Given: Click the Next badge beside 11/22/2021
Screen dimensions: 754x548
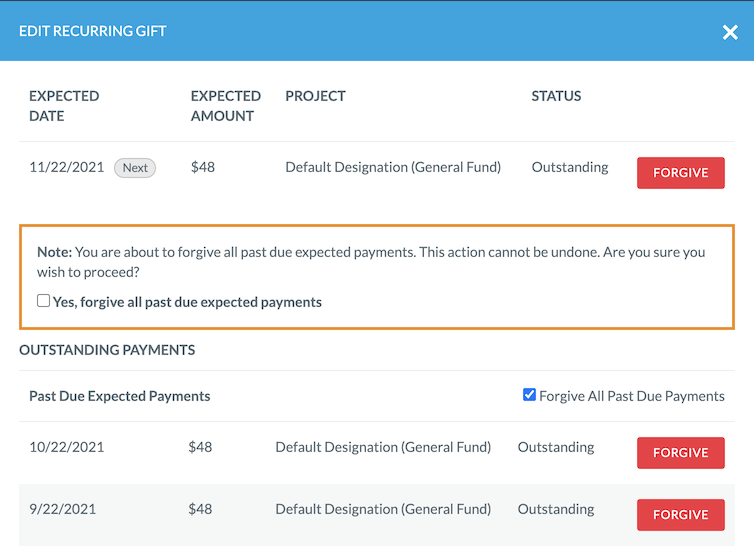Looking at the screenshot, I should (x=135, y=168).
